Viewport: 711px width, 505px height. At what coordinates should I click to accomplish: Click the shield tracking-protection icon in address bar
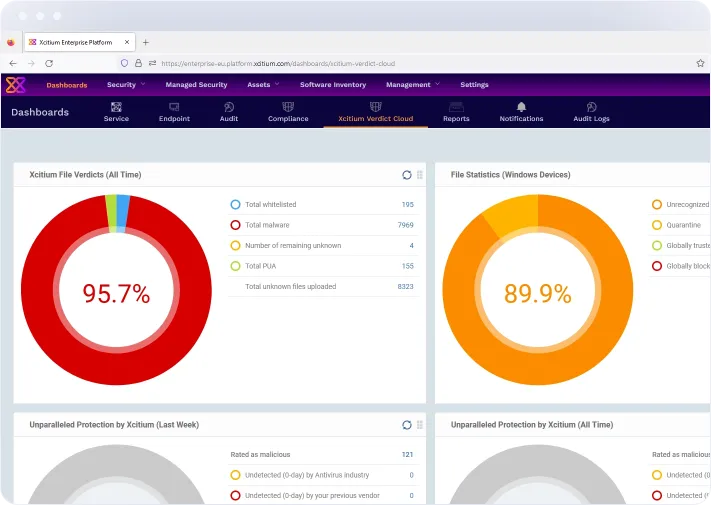124,63
